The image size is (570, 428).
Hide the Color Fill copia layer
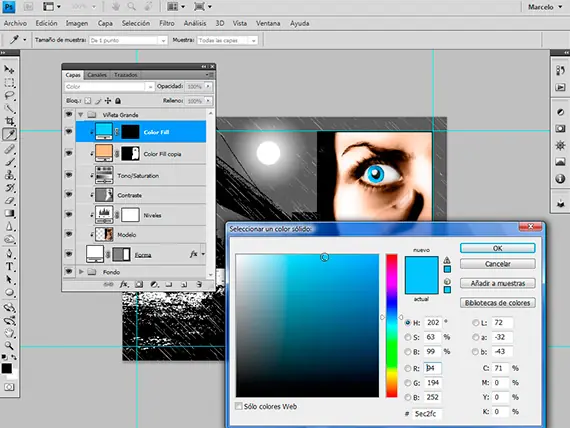(x=69, y=153)
